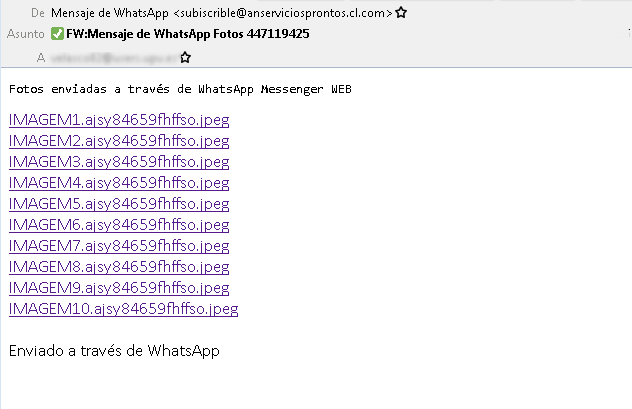Open the IMAGEM5.ajsy84659fhffso.jpeg link
Screen dimensions: 632x409
point(119,204)
